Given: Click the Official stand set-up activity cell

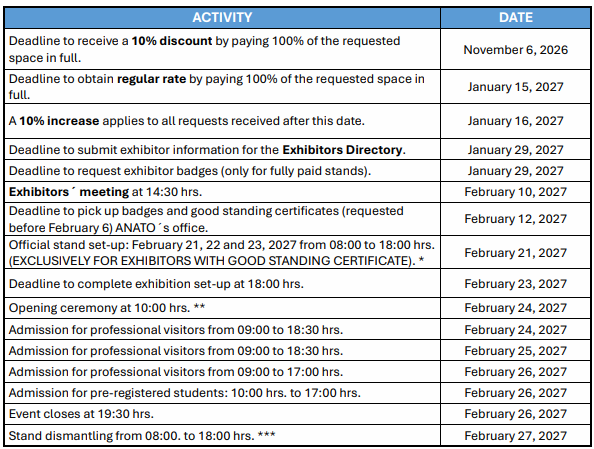Looking at the screenshot, I should (x=222, y=252).
